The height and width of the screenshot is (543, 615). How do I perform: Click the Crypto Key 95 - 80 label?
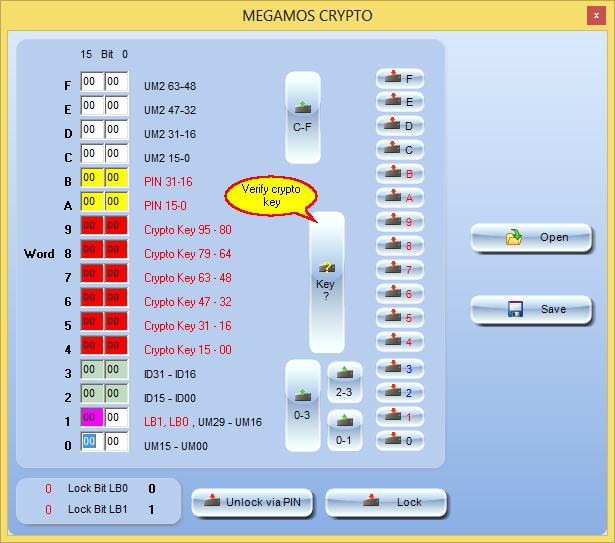click(x=187, y=230)
